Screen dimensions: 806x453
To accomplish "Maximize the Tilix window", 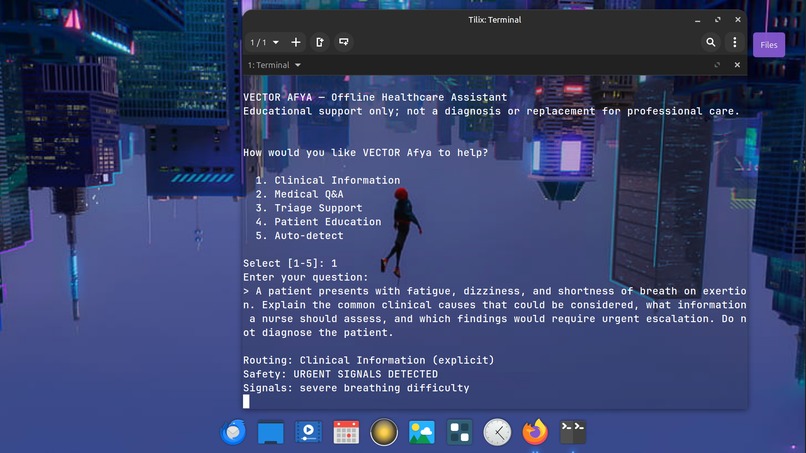I will (x=718, y=20).
